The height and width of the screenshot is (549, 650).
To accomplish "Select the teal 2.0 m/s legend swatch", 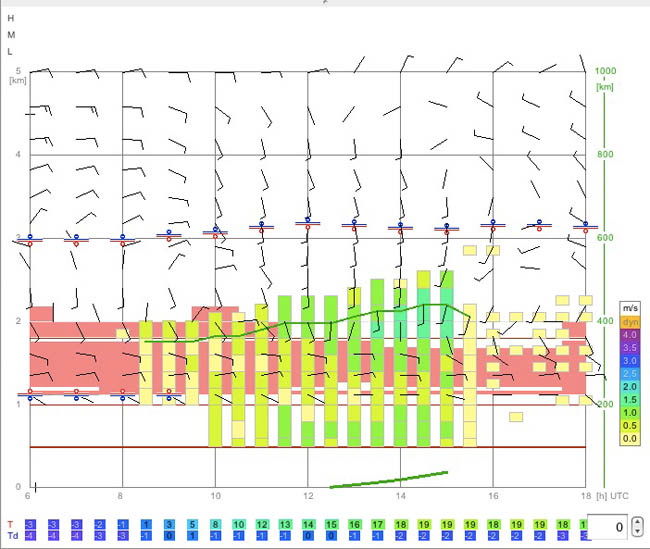I will pyautogui.click(x=630, y=386).
